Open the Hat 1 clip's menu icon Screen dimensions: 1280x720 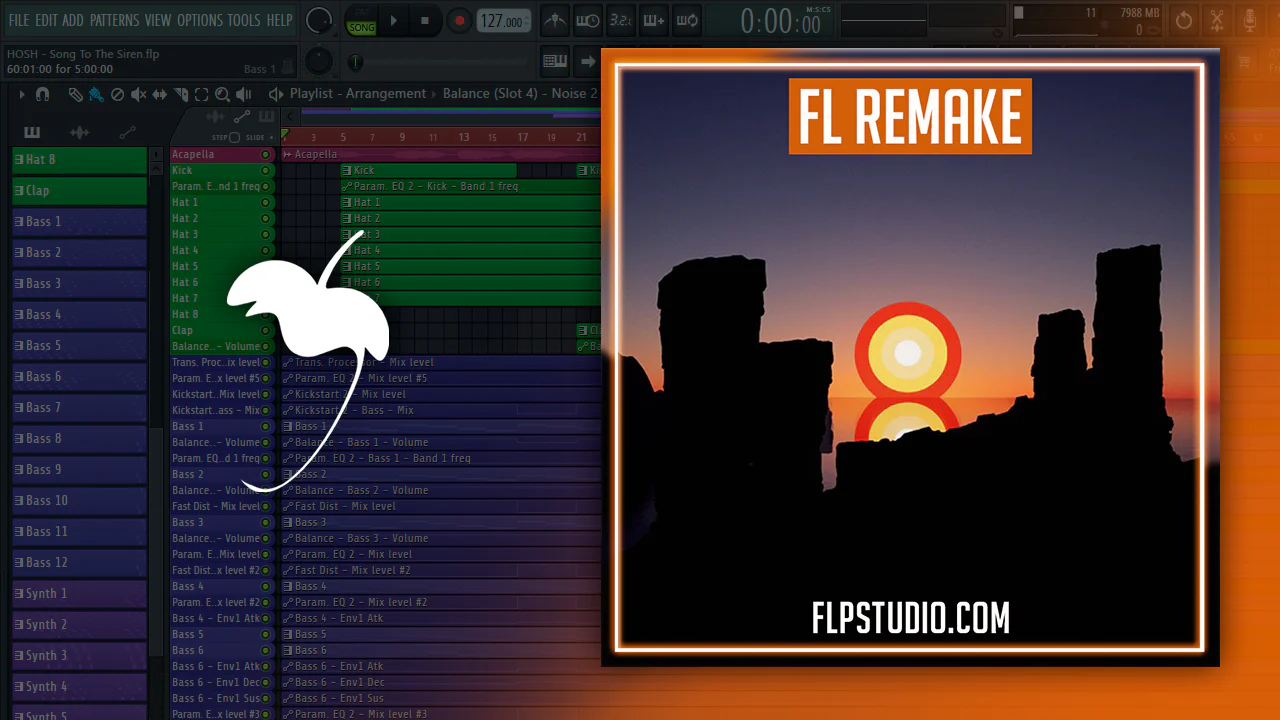point(347,203)
